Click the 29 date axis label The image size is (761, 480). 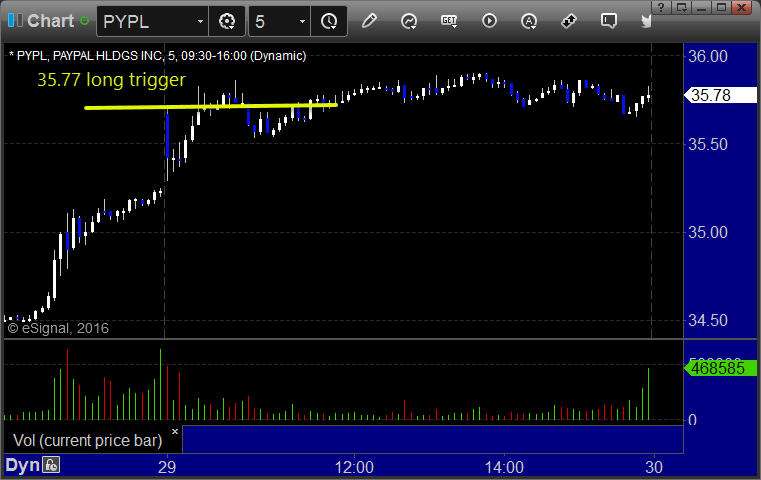point(167,467)
